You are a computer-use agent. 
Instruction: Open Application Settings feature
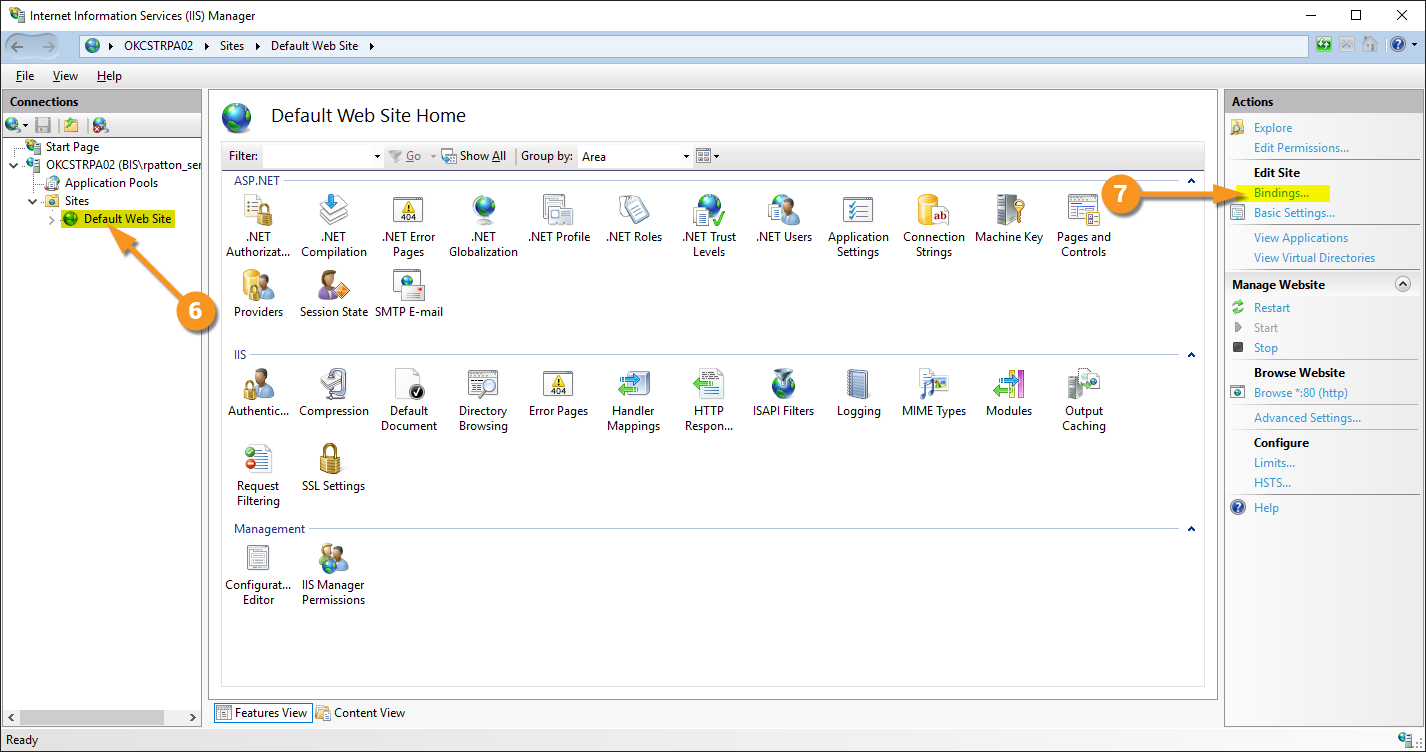[x=858, y=226]
